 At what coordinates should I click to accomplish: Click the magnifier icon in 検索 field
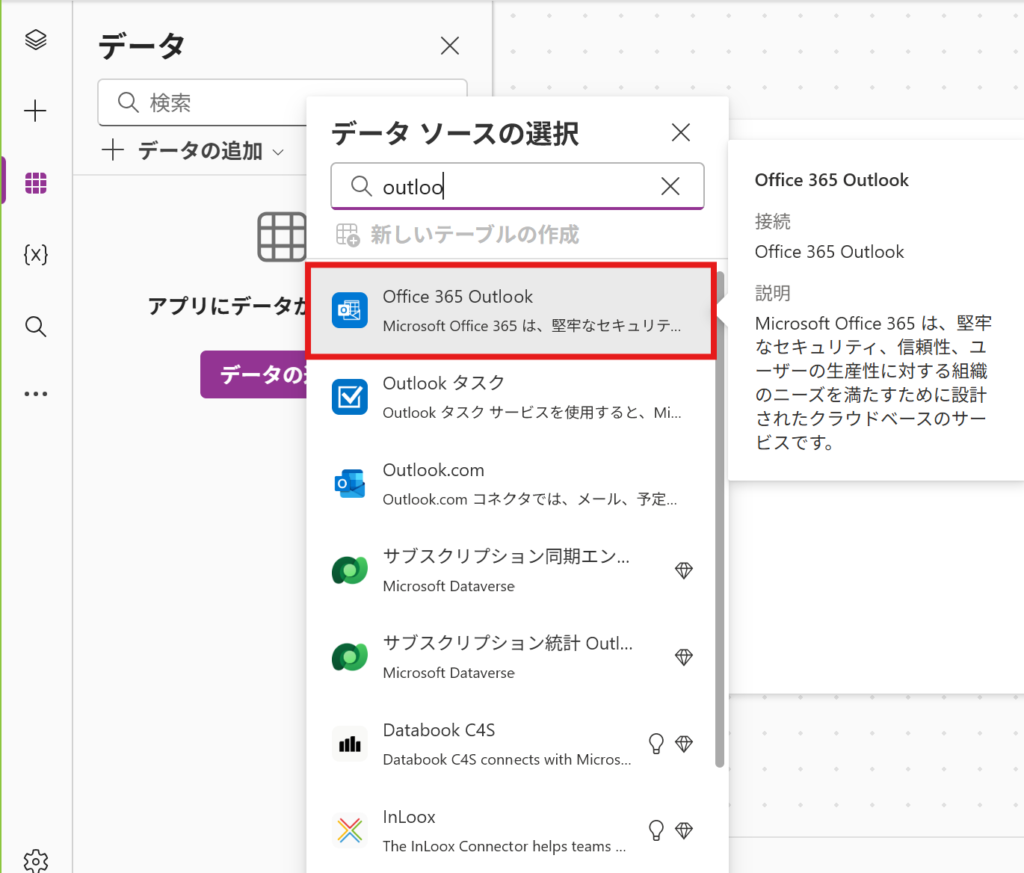pyautogui.click(x=128, y=103)
